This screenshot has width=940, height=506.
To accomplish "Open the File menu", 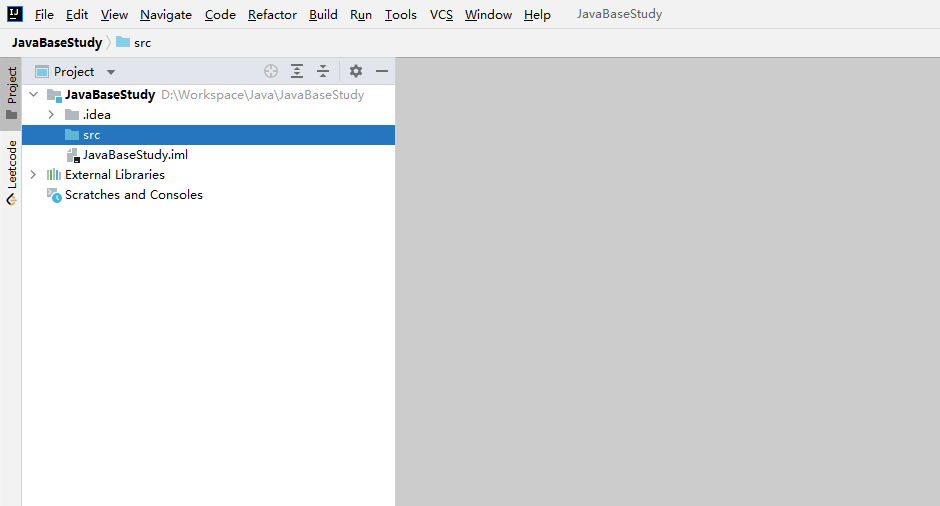I will [x=44, y=14].
